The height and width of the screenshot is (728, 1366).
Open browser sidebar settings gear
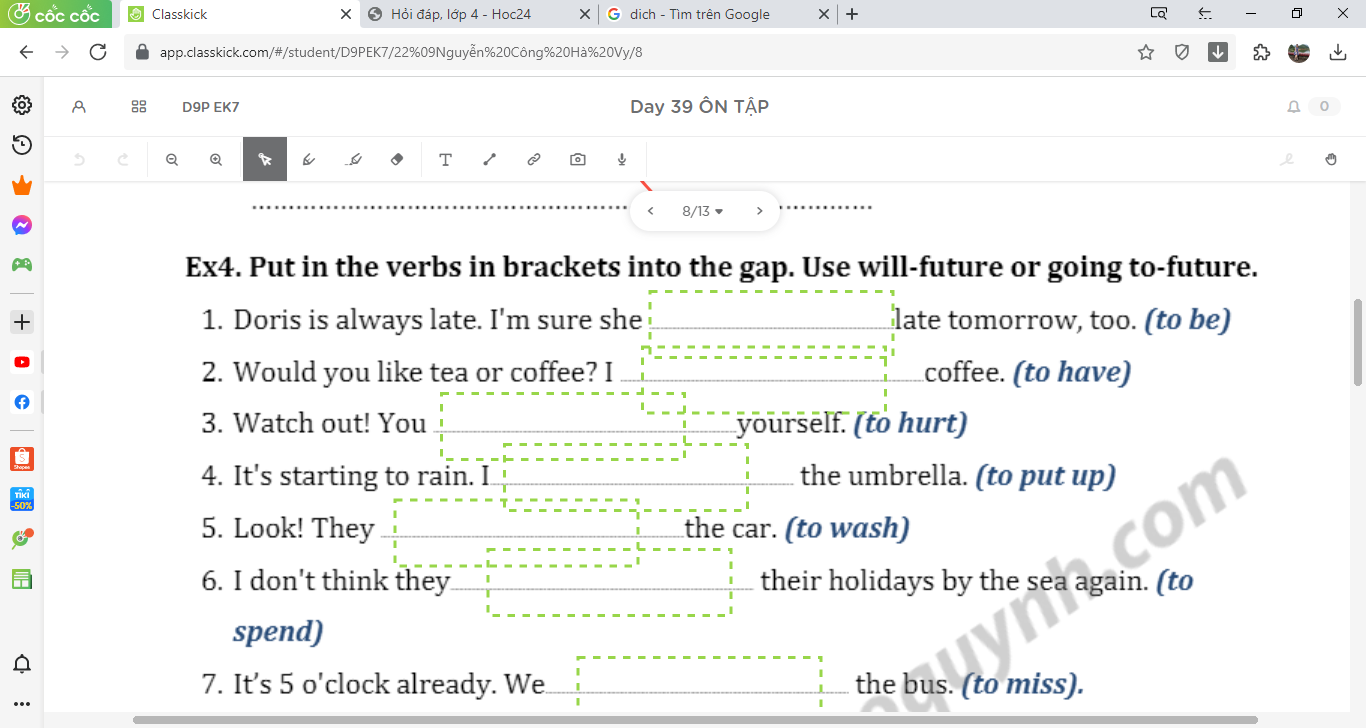pos(22,105)
